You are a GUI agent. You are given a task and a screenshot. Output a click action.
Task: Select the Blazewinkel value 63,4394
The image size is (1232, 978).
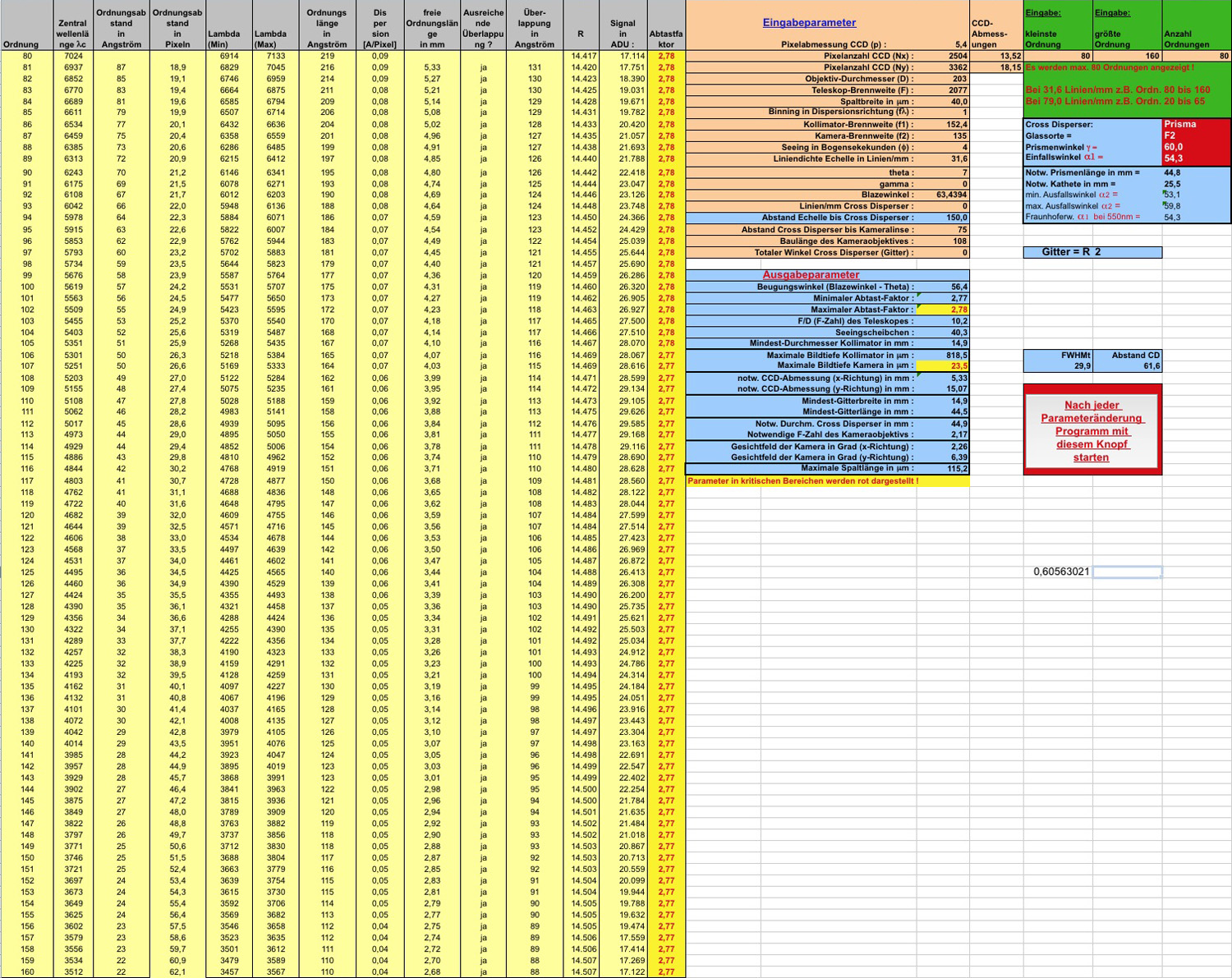943,195
